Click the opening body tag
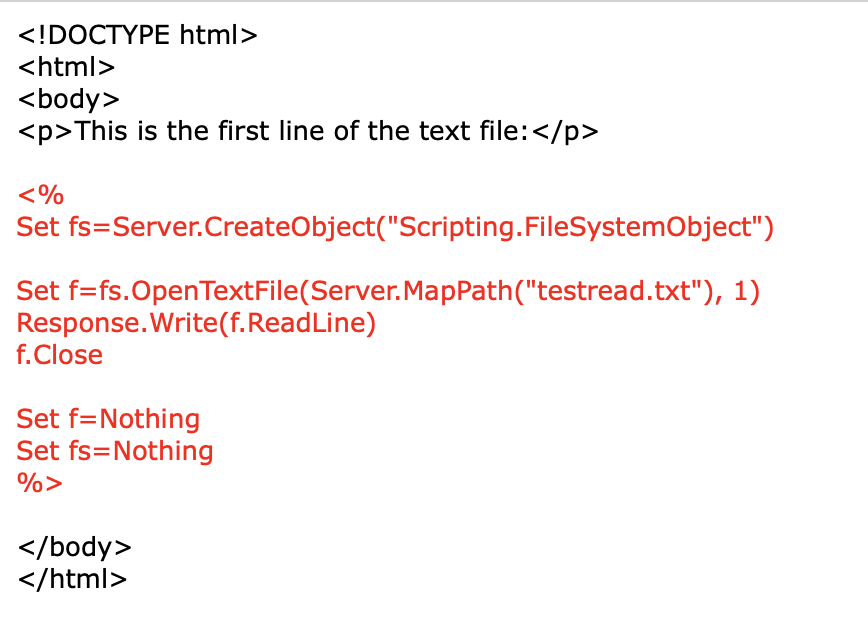This screenshot has height=620, width=868. point(69,100)
